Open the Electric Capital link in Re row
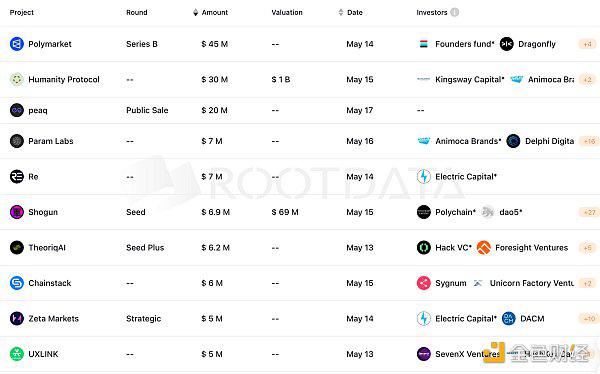The image size is (600, 374). (x=466, y=177)
